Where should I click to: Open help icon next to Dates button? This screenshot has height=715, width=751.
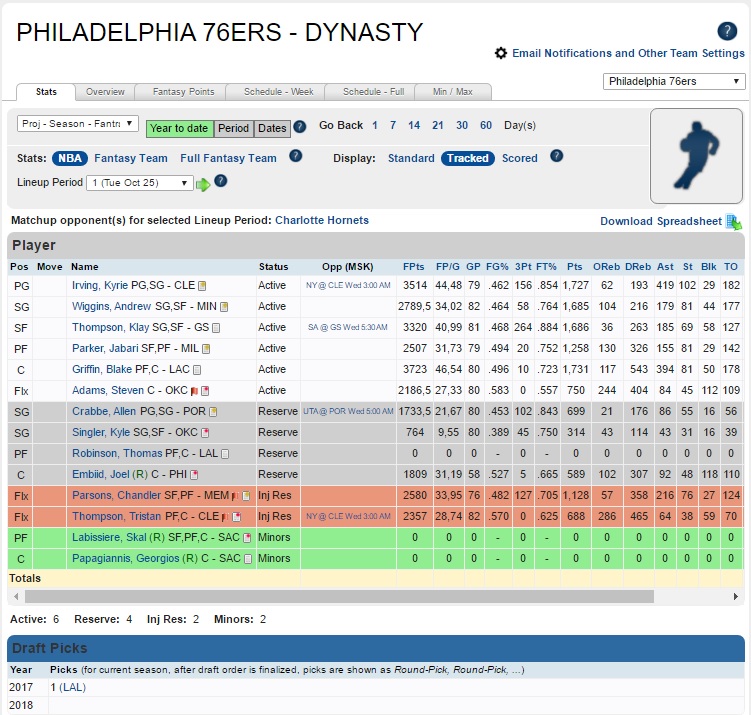[300, 127]
